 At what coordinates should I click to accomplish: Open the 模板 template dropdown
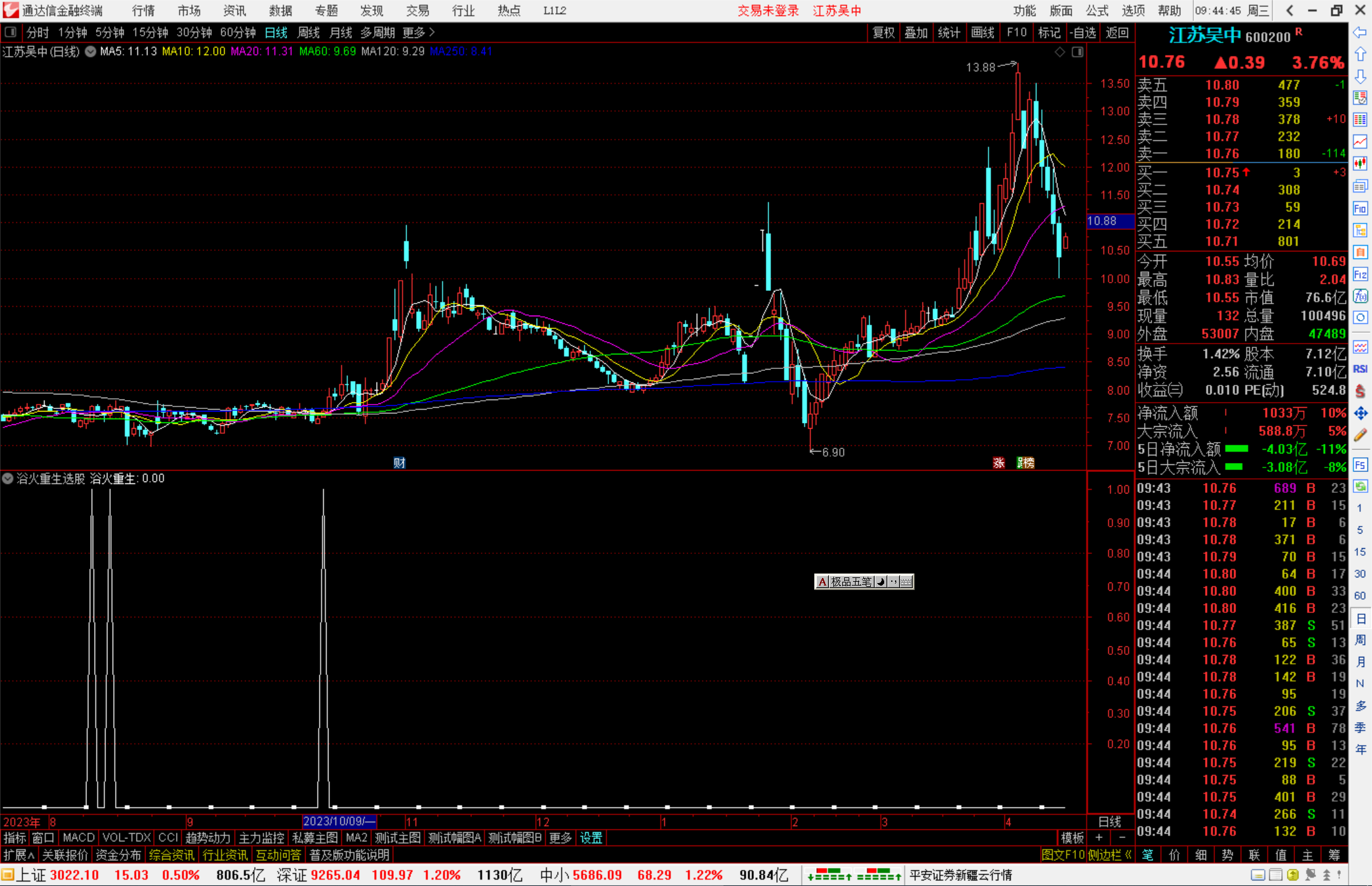point(1072,838)
